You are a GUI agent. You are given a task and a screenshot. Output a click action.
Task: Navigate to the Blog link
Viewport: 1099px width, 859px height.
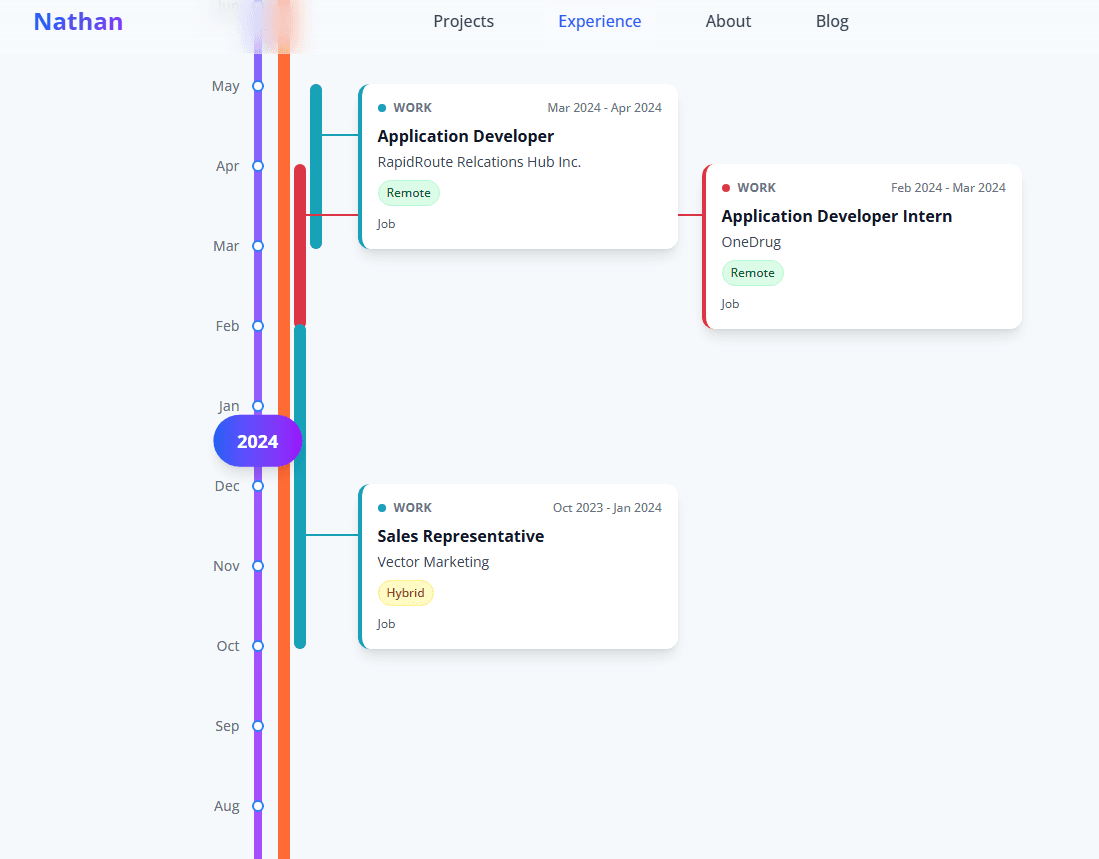[x=832, y=22]
